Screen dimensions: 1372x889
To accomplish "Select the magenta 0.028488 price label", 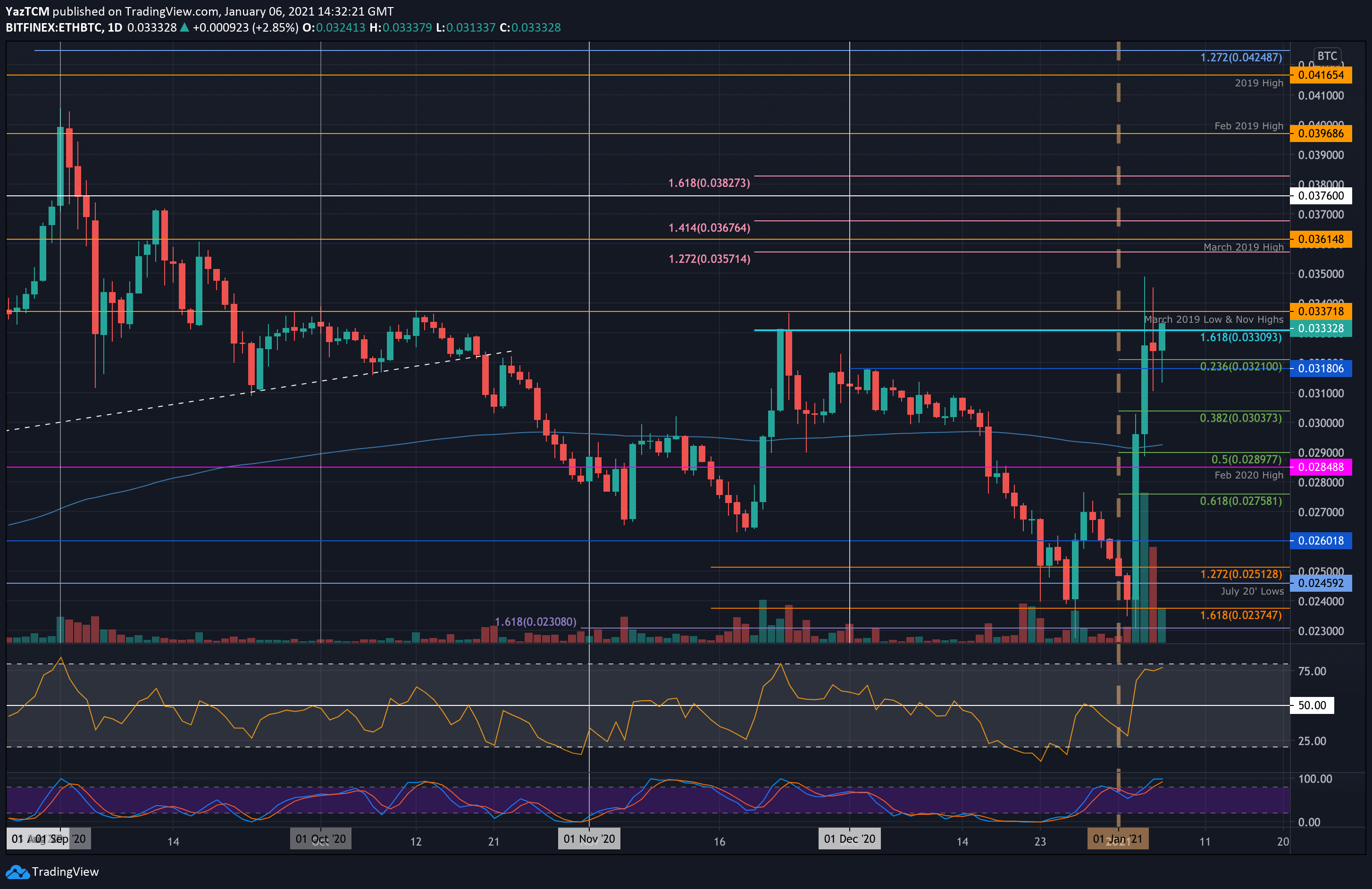I will pos(1320,468).
